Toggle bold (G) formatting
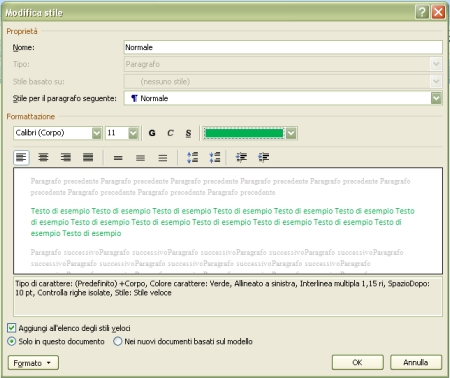The image size is (450, 378). point(152,133)
